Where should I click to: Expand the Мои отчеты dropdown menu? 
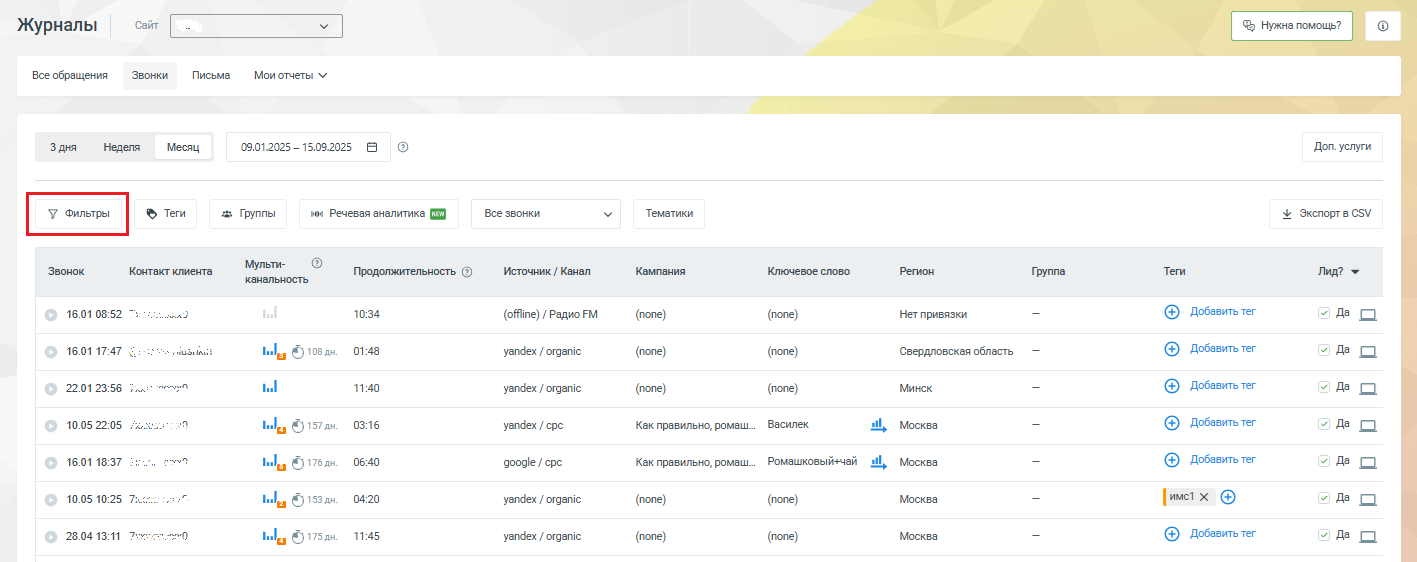click(290, 76)
